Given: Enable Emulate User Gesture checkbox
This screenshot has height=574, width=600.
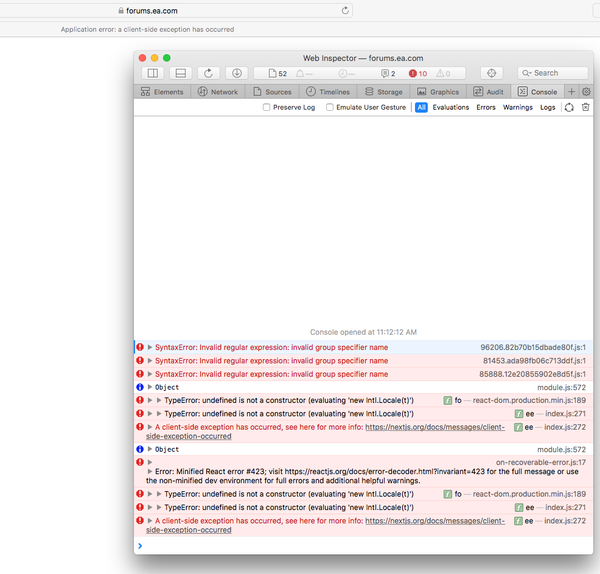Looking at the screenshot, I should pos(329,107).
